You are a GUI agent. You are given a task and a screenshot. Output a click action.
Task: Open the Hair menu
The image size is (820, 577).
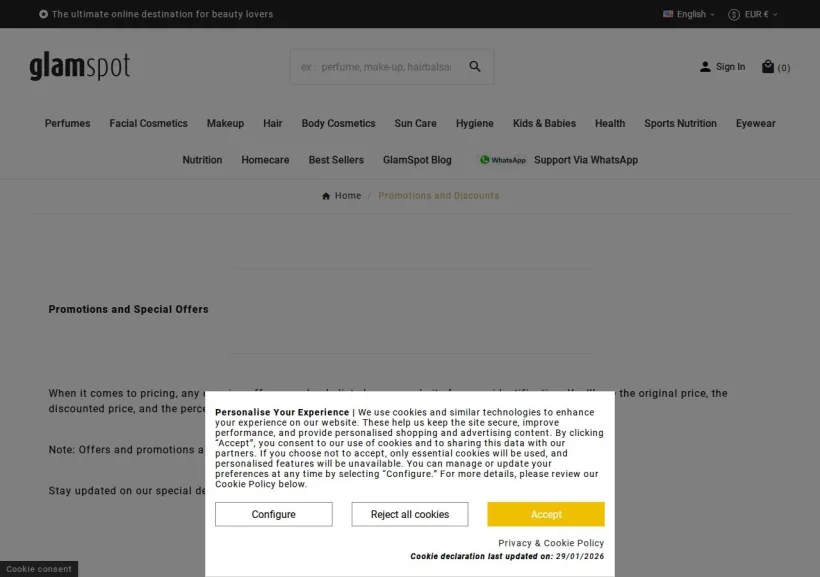[x=272, y=123]
